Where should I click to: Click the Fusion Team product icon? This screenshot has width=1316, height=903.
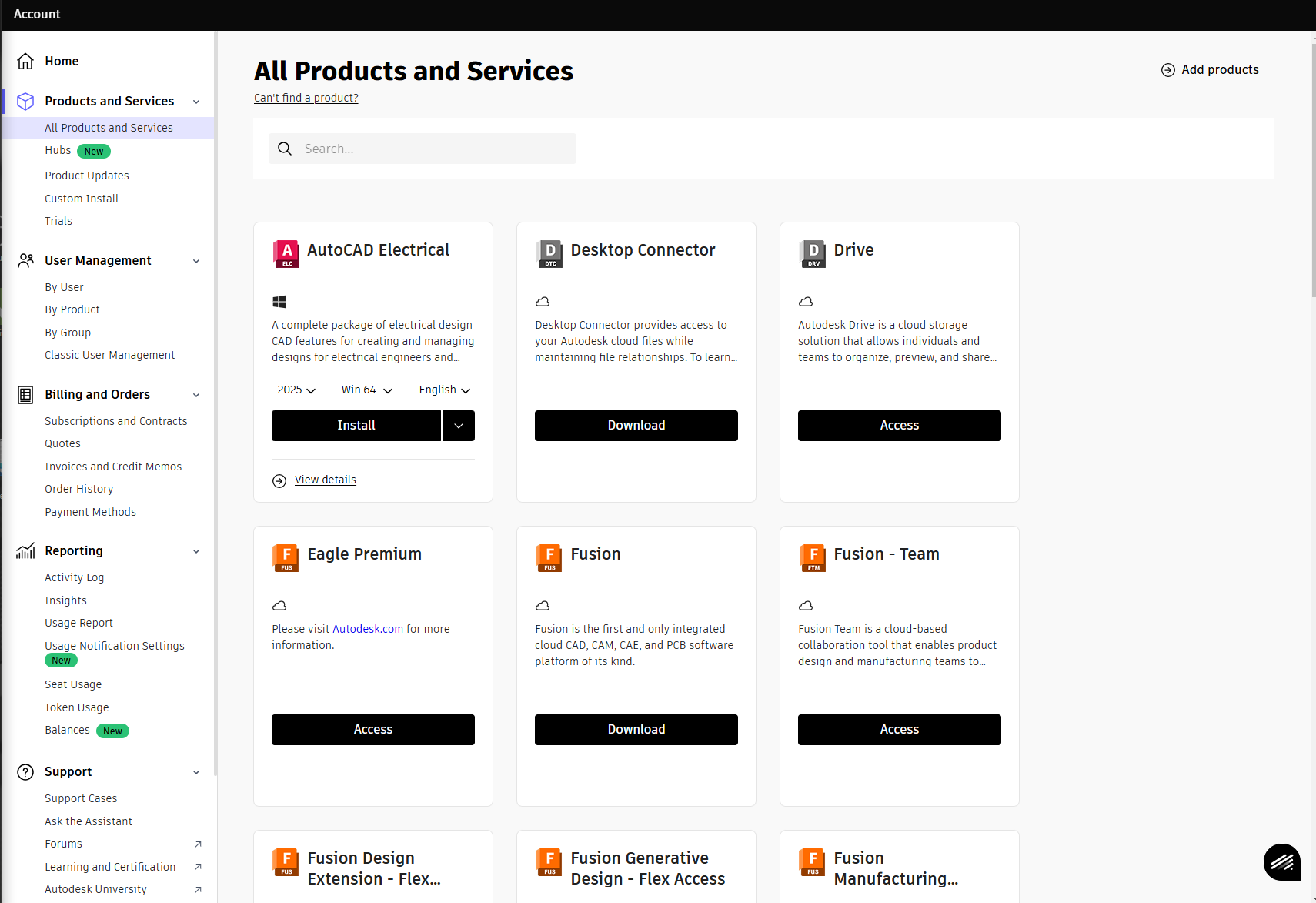point(813,557)
